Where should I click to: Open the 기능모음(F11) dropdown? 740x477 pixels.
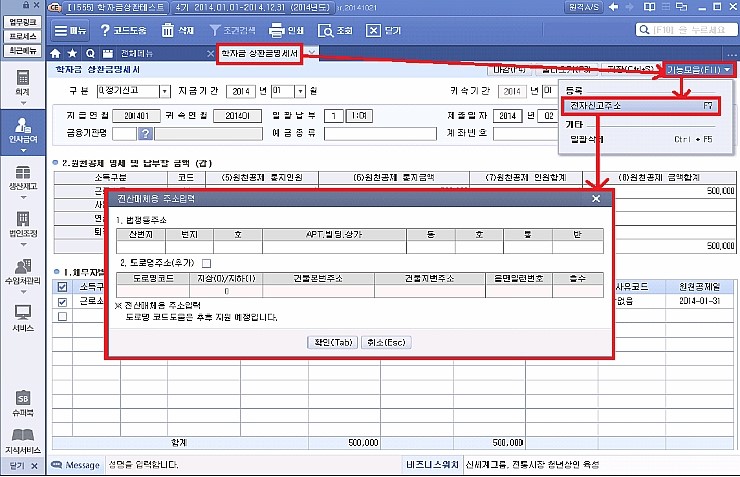[698, 70]
